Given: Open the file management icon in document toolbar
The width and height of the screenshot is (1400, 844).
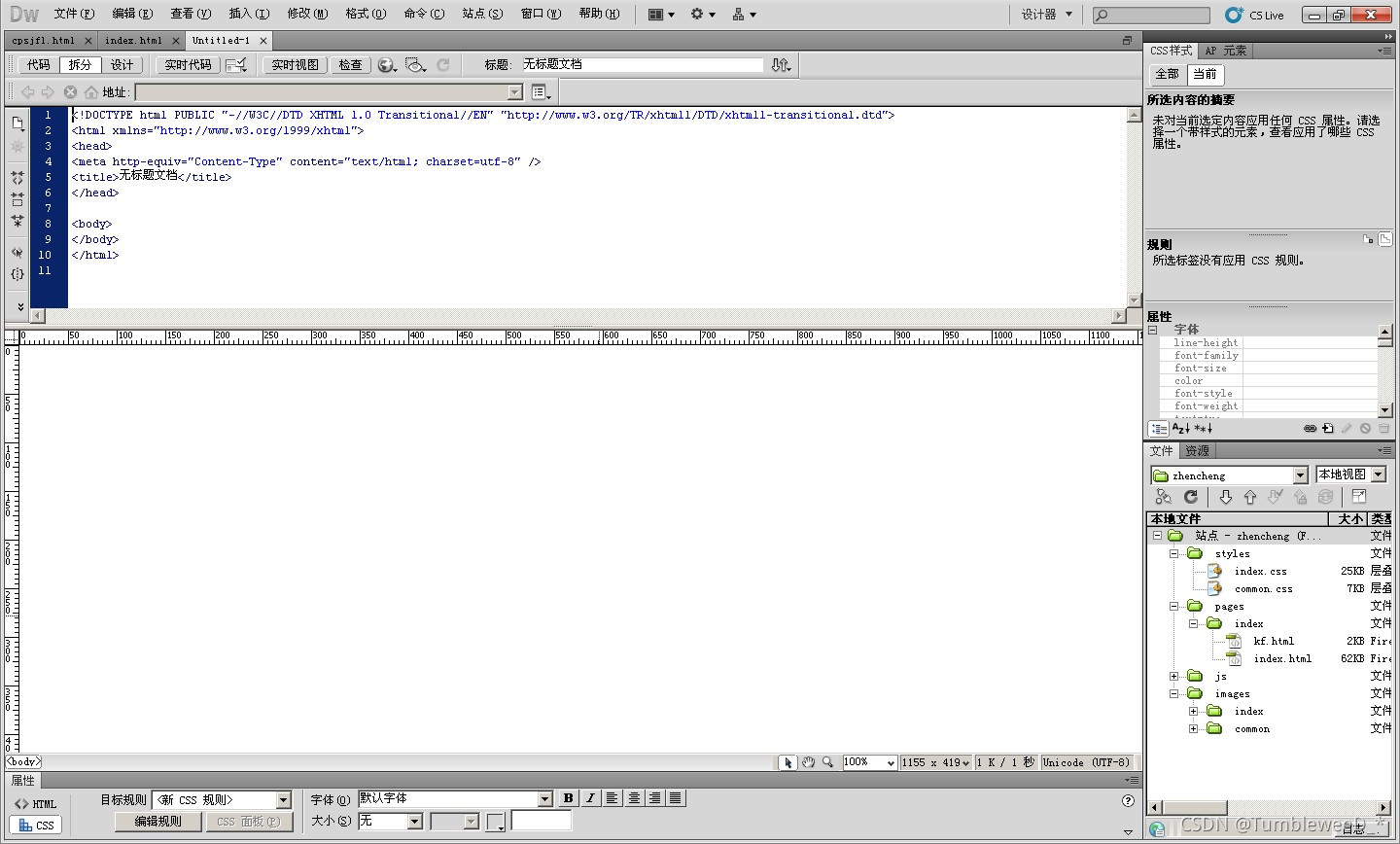Looking at the screenshot, I should click(781, 65).
